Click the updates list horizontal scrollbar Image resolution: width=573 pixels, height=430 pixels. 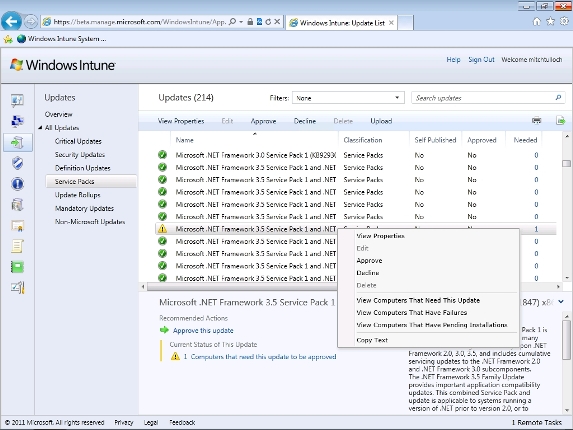tap(241, 287)
